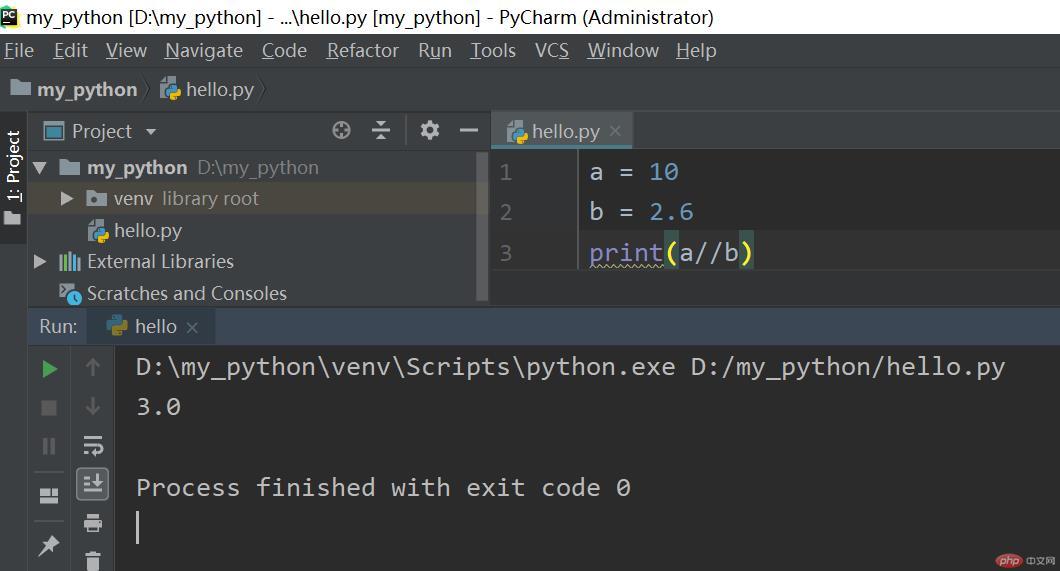This screenshot has height=571, width=1060.
Task: Rerun hello with the green play button
Action: (49, 369)
